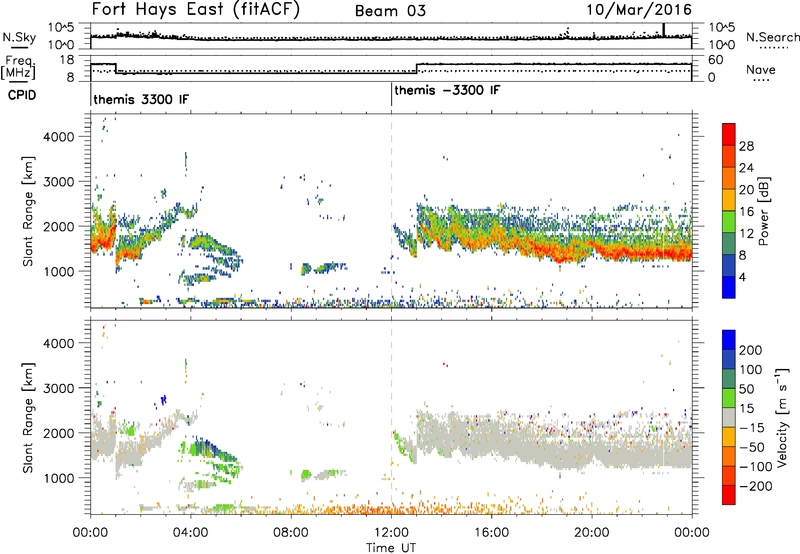Click the '04:00' time axis label
800x554 pixels.
(x=190, y=533)
